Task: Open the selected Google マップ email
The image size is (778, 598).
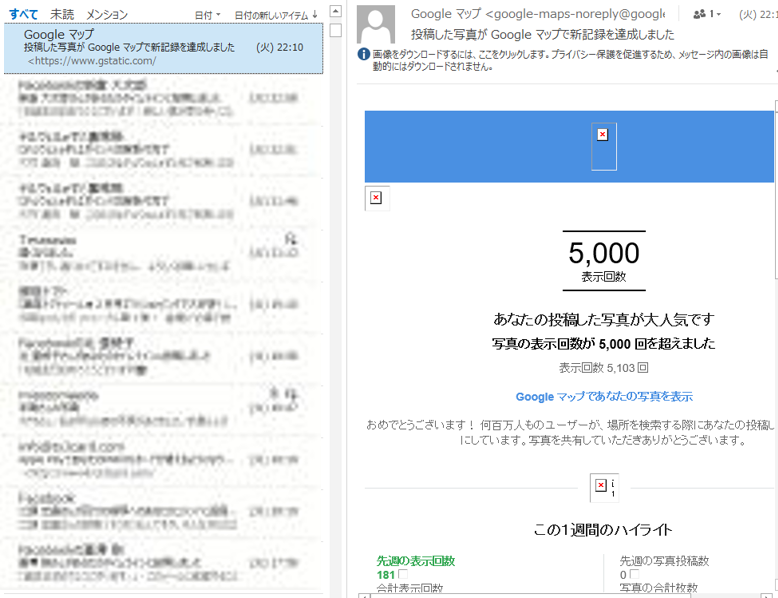Action: (163, 48)
